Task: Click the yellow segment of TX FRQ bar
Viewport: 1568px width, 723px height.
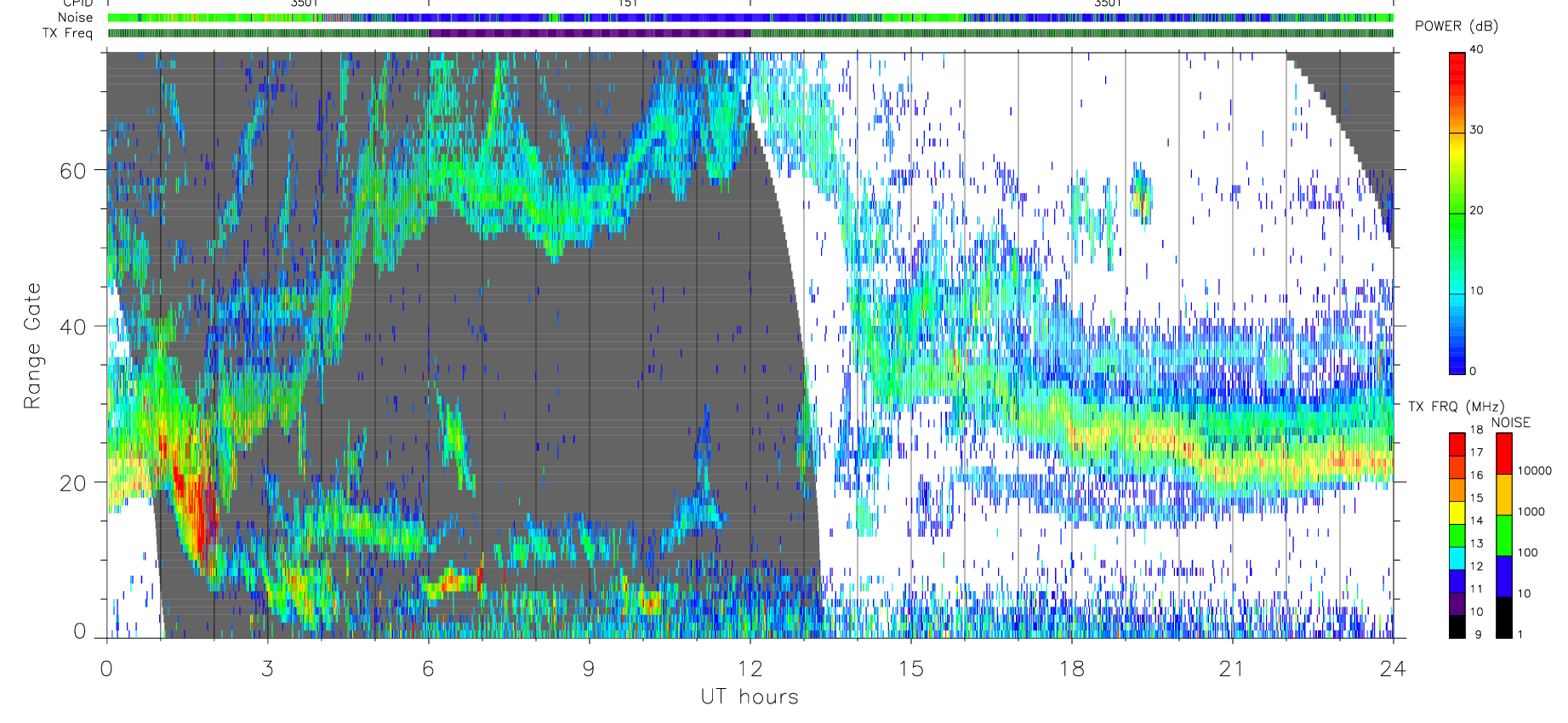Action: pos(1457,513)
